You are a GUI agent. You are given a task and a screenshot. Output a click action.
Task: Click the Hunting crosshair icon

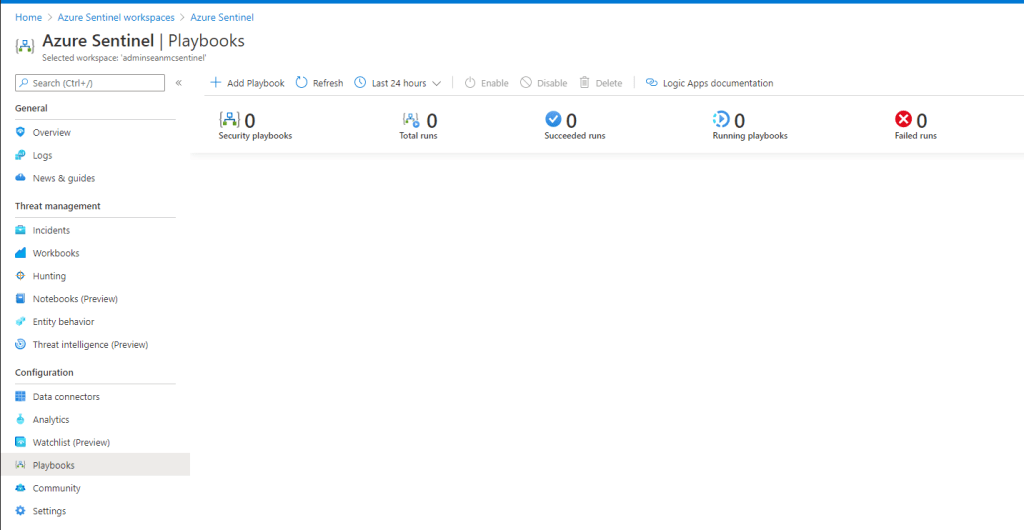21,276
